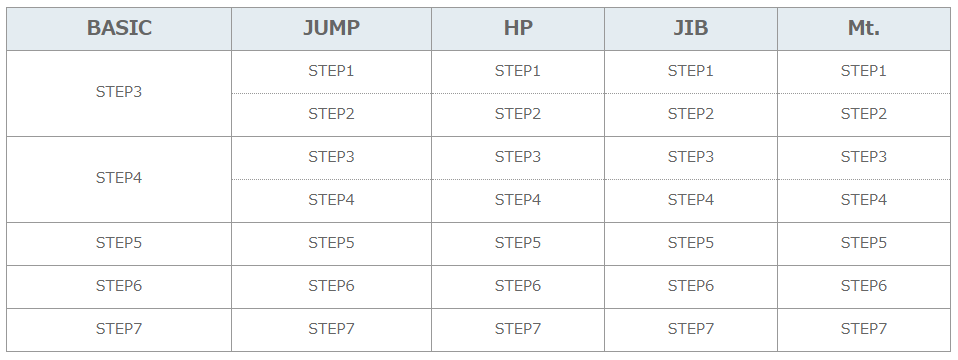This screenshot has width=958, height=360.
Task: Click STEP4 in the JUMP column
Action: point(331,200)
